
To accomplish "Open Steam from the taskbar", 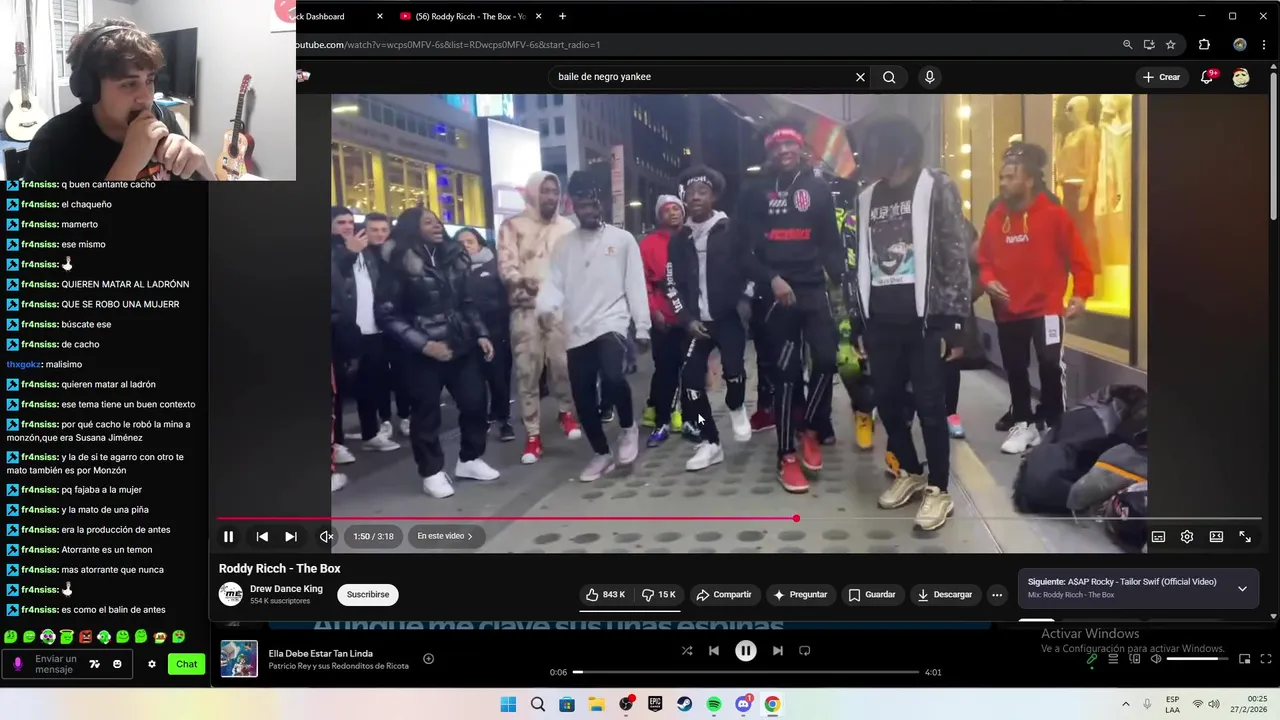I will [685, 704].
